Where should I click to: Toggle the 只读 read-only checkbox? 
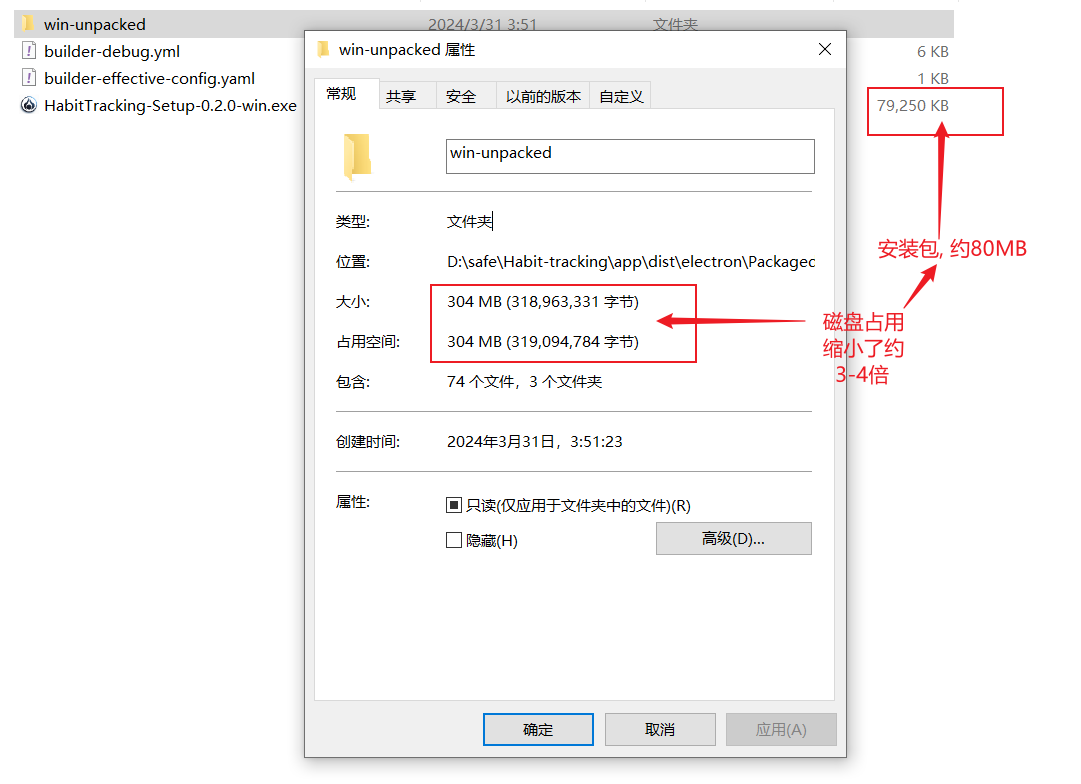(x=454, y=505)
